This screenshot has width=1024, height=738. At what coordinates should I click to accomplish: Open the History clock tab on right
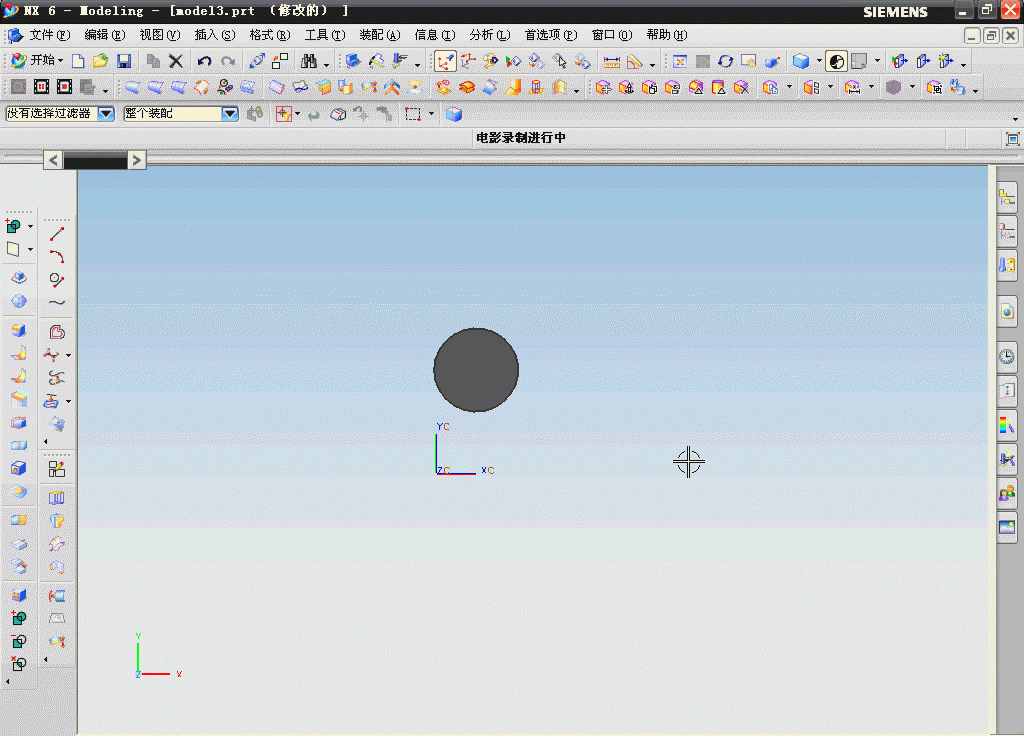click(x=1007, y=357)
